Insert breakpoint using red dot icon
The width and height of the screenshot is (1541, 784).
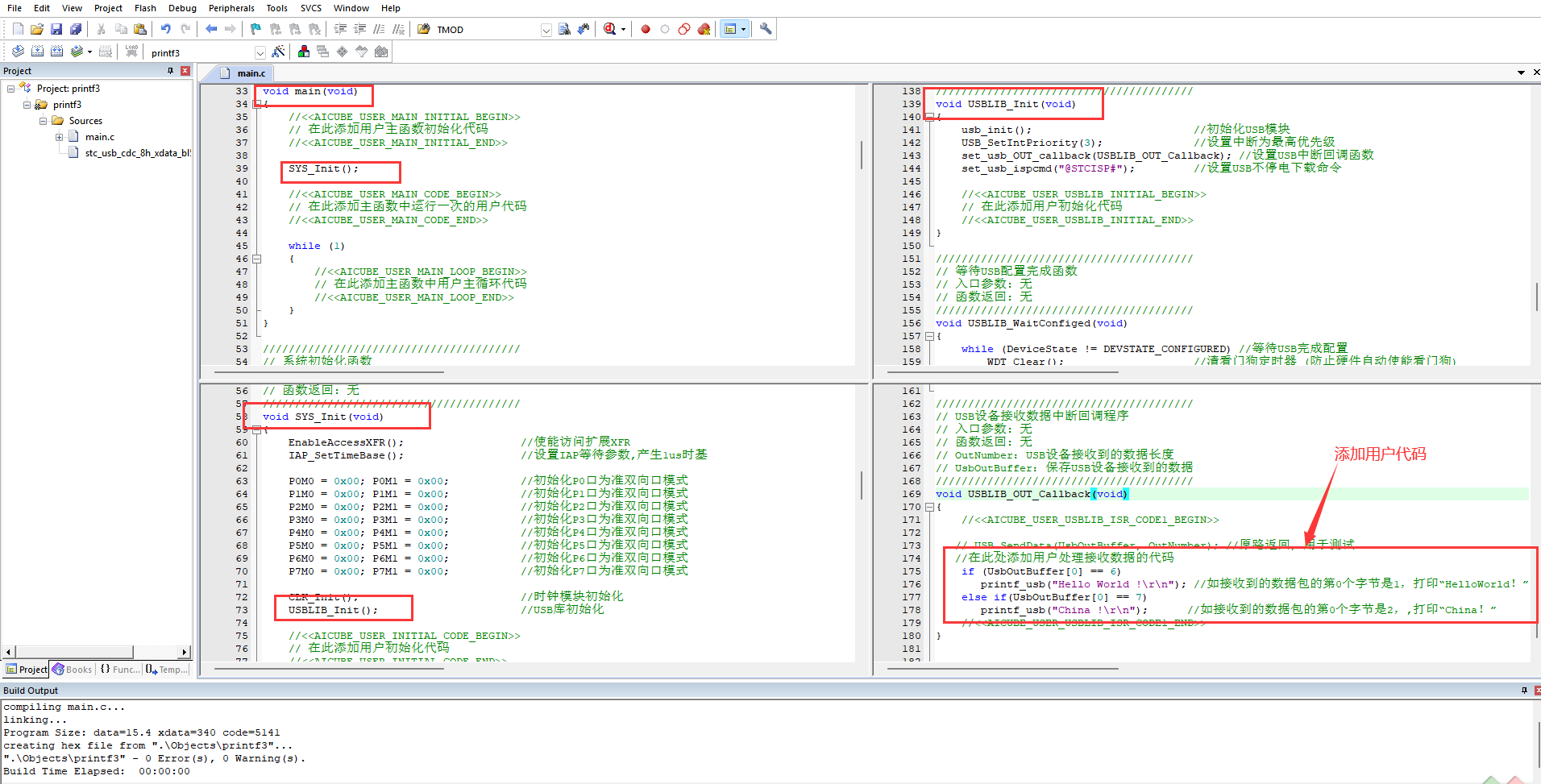[x=646, y=29]
